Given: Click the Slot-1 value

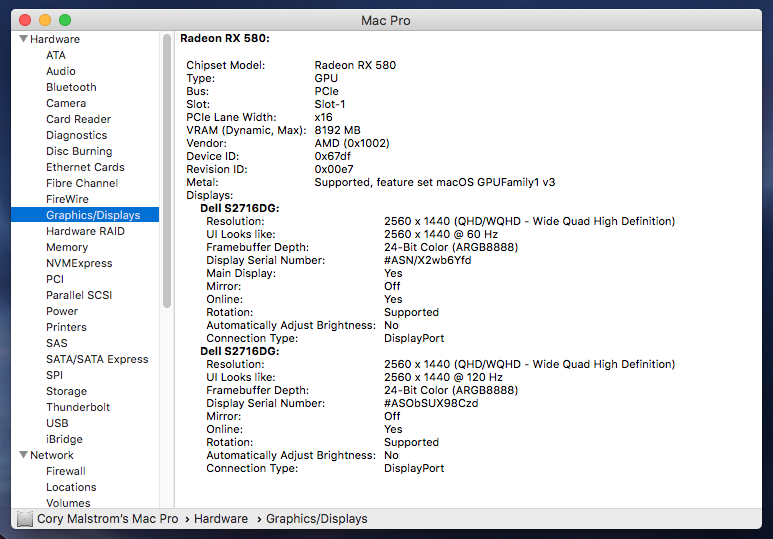Looking at the screenshot, I should (x=330, y=104).
